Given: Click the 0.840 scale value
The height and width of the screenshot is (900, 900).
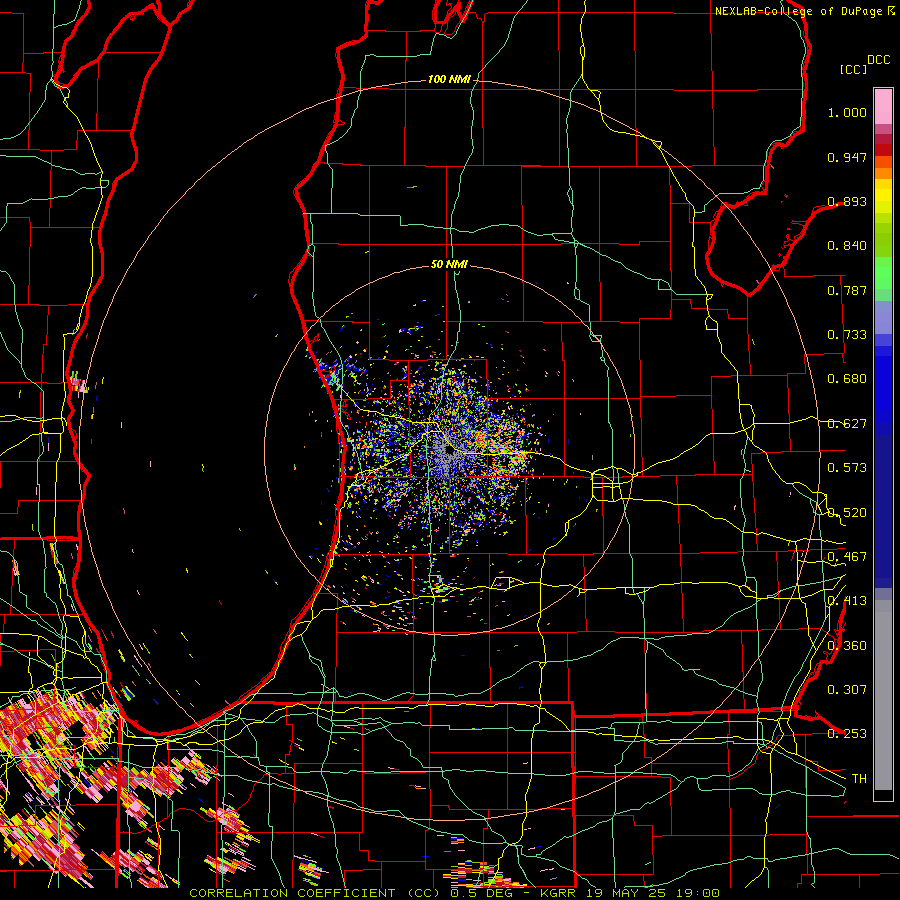Looking at the screenshot, I should 847,246.
